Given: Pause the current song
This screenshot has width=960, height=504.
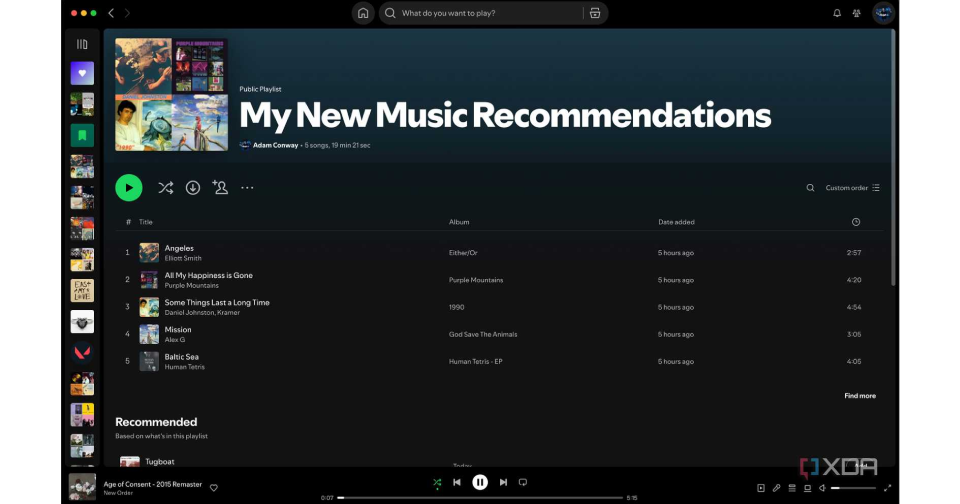Looking at the screenshot, I should (480, 483).
